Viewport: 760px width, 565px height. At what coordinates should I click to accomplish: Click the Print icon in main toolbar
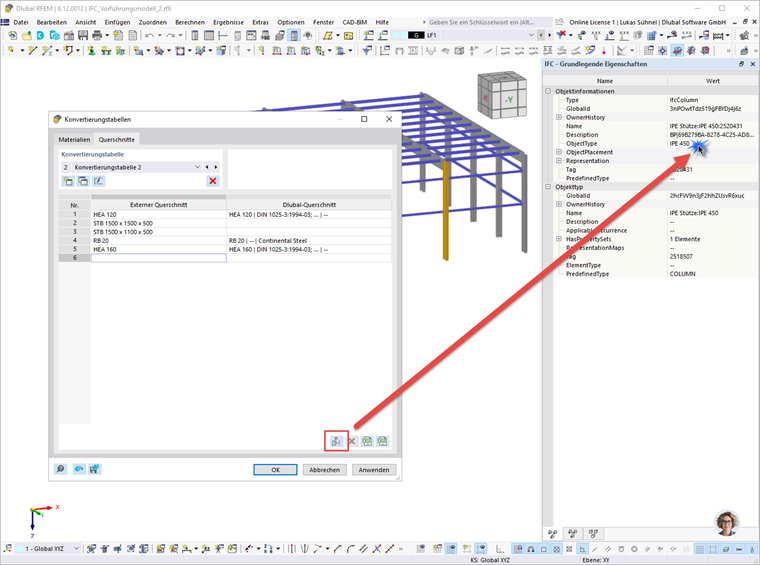click(x=97, y=35)
